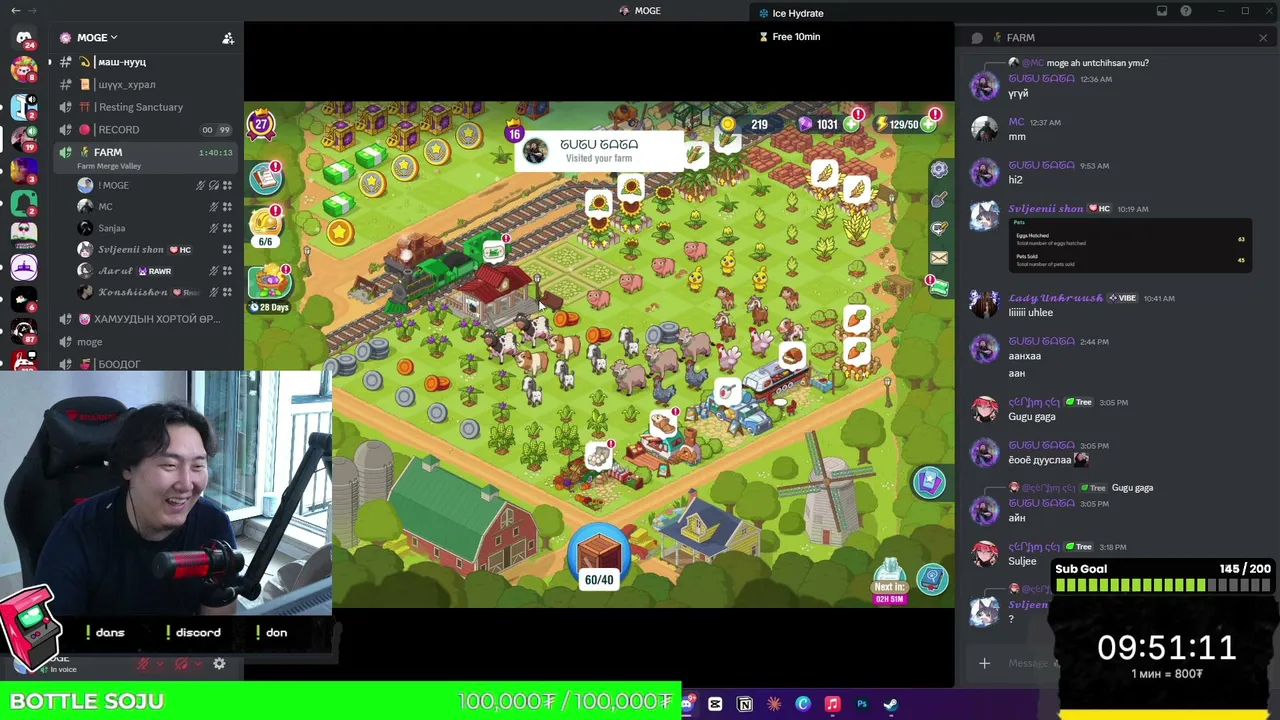The image size is (1280, 720).
Task: Open Svljeenii shon's profile name in chat
Action: pyautogui.click(x=1045, y=208)
